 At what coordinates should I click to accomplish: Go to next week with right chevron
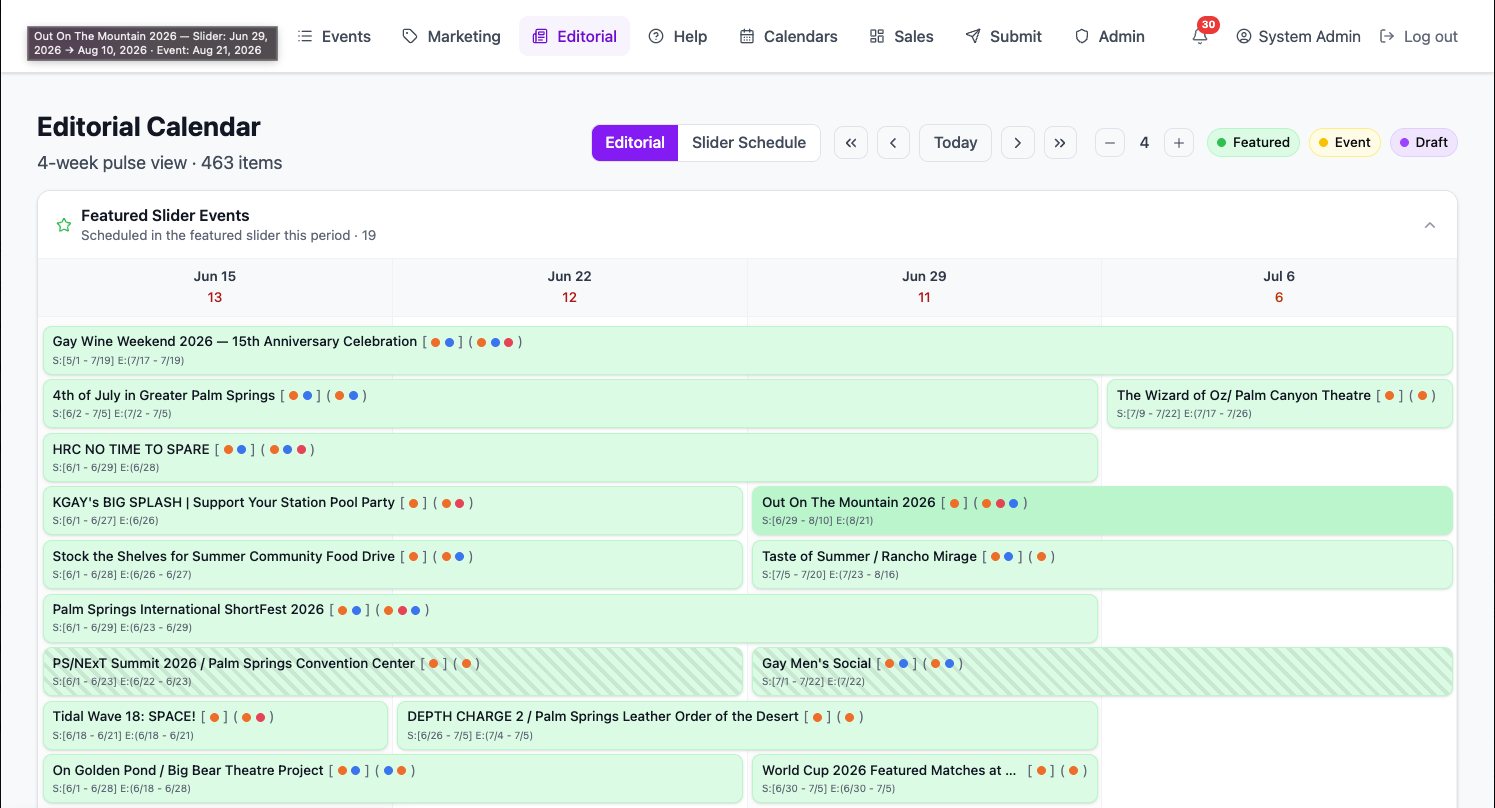coord(1017,143)
